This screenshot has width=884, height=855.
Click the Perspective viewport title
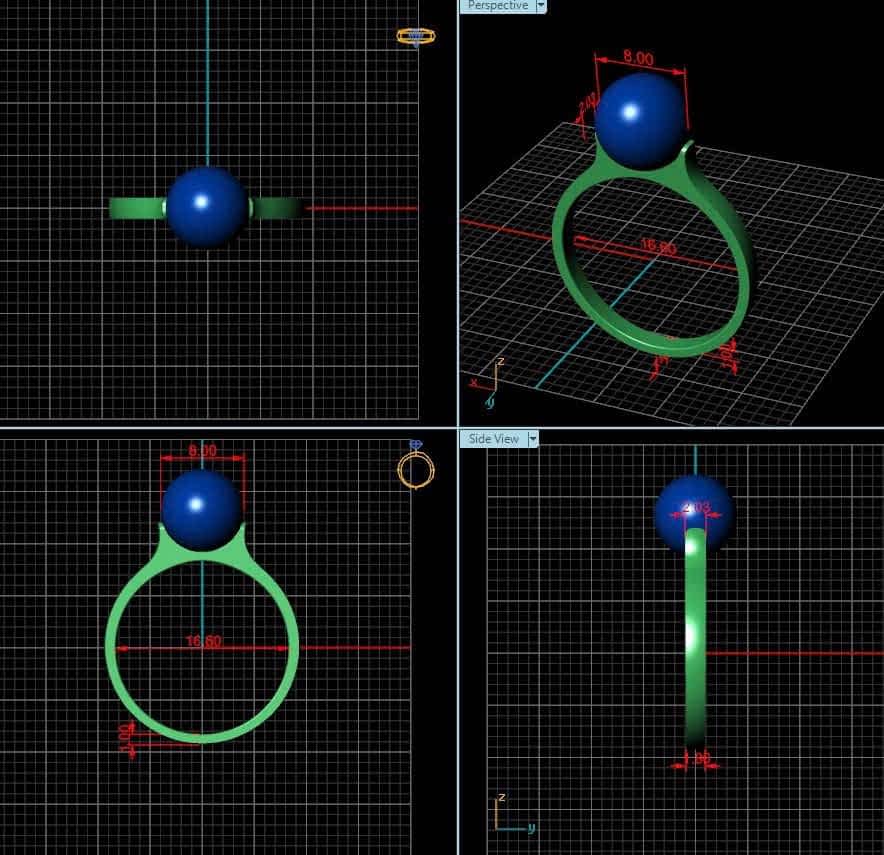pyautogui.click(x=497, y=6)
